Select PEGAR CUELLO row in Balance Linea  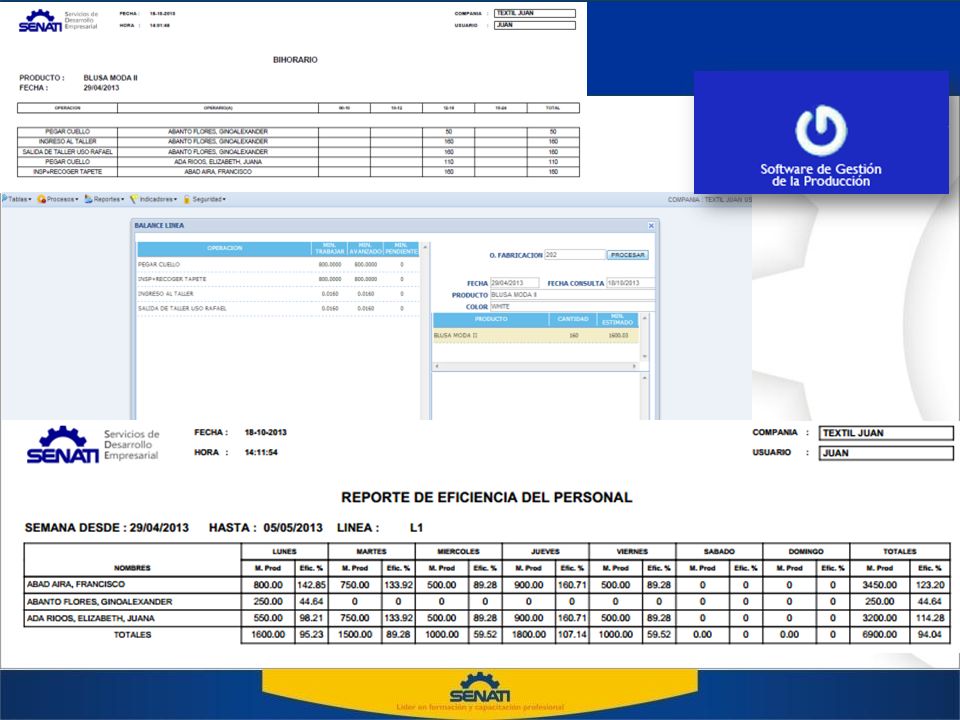(x=278, y=264)
